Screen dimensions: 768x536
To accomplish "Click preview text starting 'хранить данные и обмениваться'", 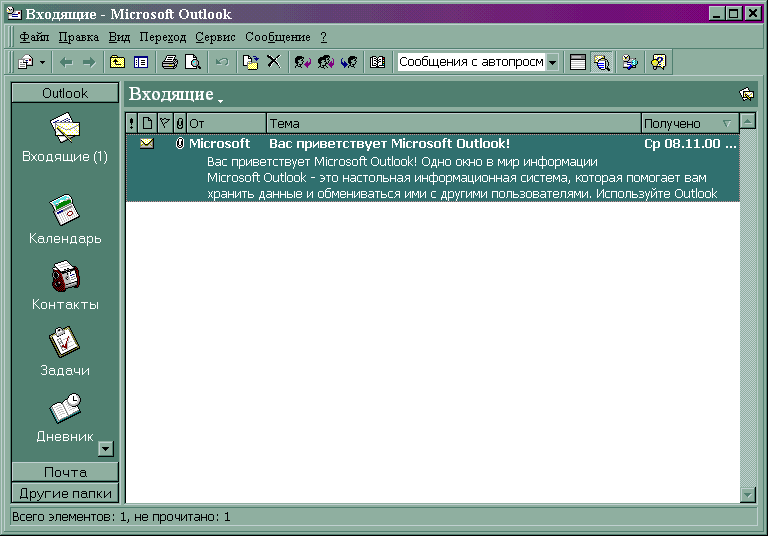I will click(x=462, y=194).
